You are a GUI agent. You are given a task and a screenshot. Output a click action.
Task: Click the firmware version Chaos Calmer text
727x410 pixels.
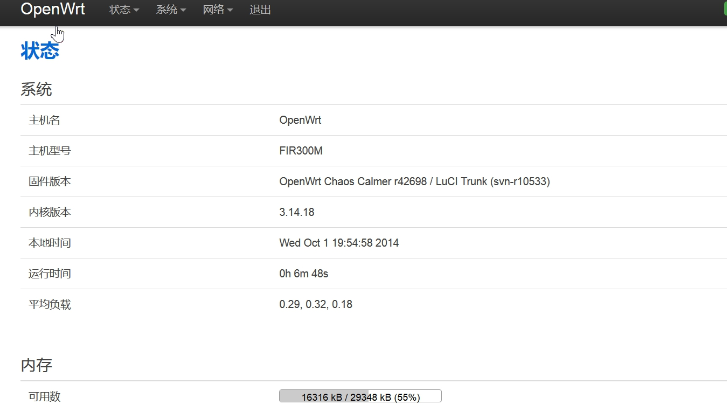[414, 182]
